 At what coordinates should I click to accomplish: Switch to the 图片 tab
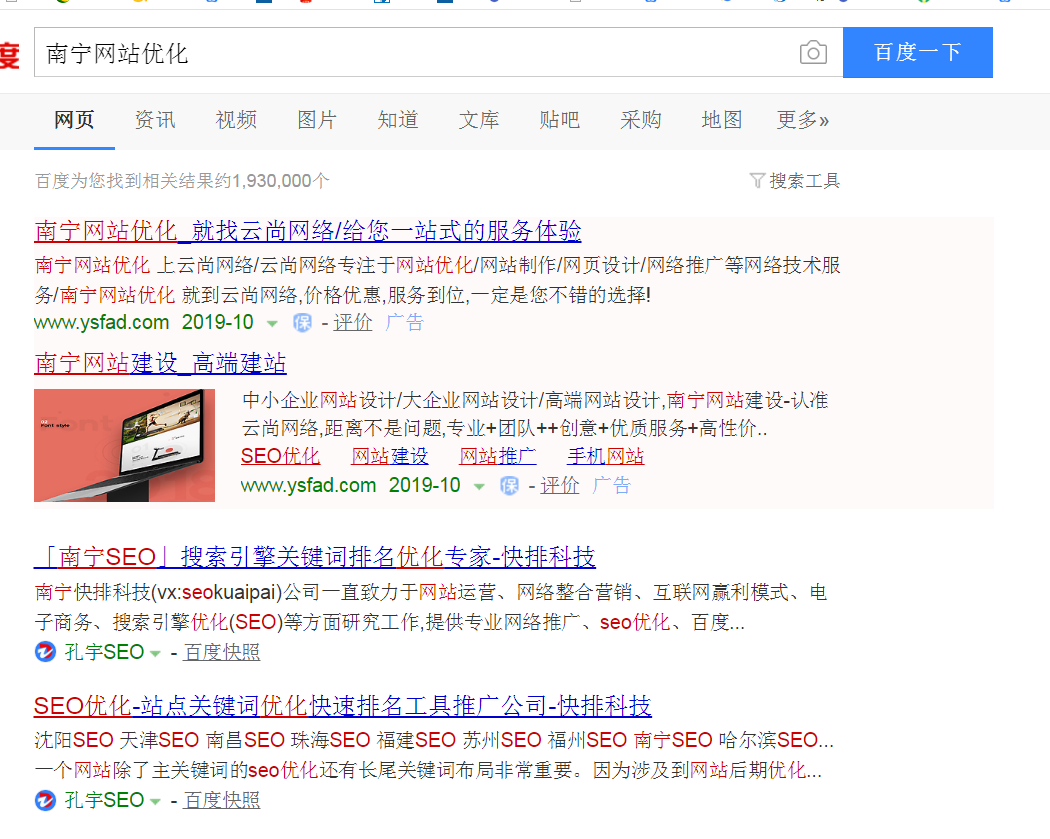point(316,119)
